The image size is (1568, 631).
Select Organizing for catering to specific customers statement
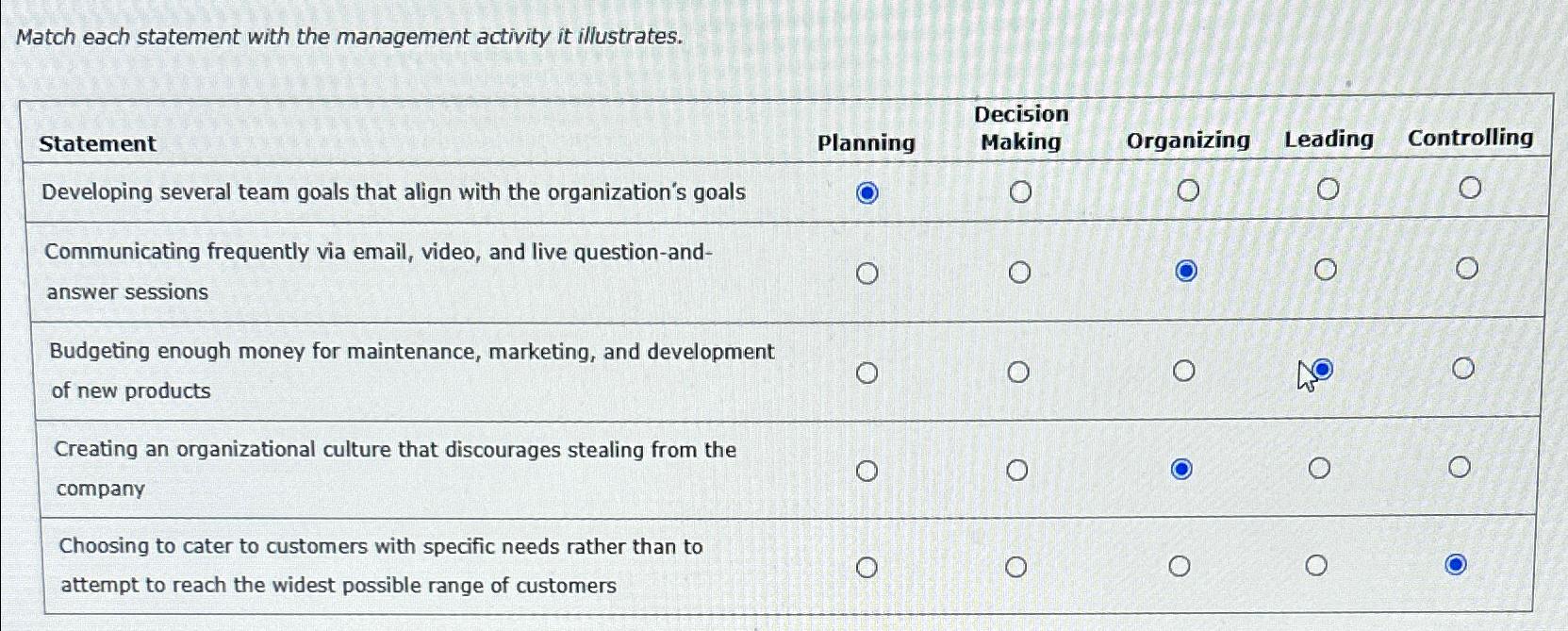click(1179, 565)
